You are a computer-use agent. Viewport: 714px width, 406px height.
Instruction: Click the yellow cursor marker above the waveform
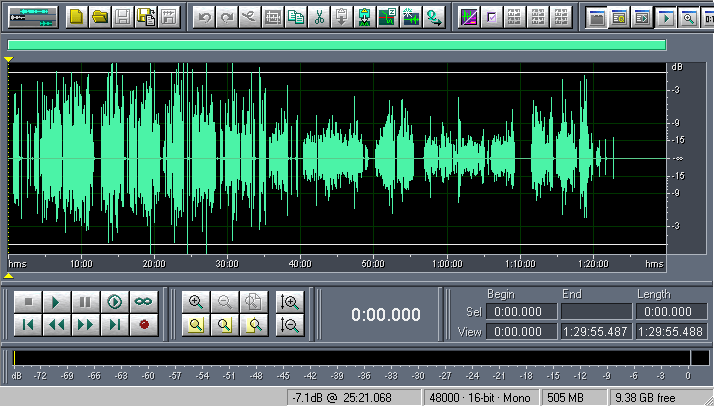coord(8,60)
